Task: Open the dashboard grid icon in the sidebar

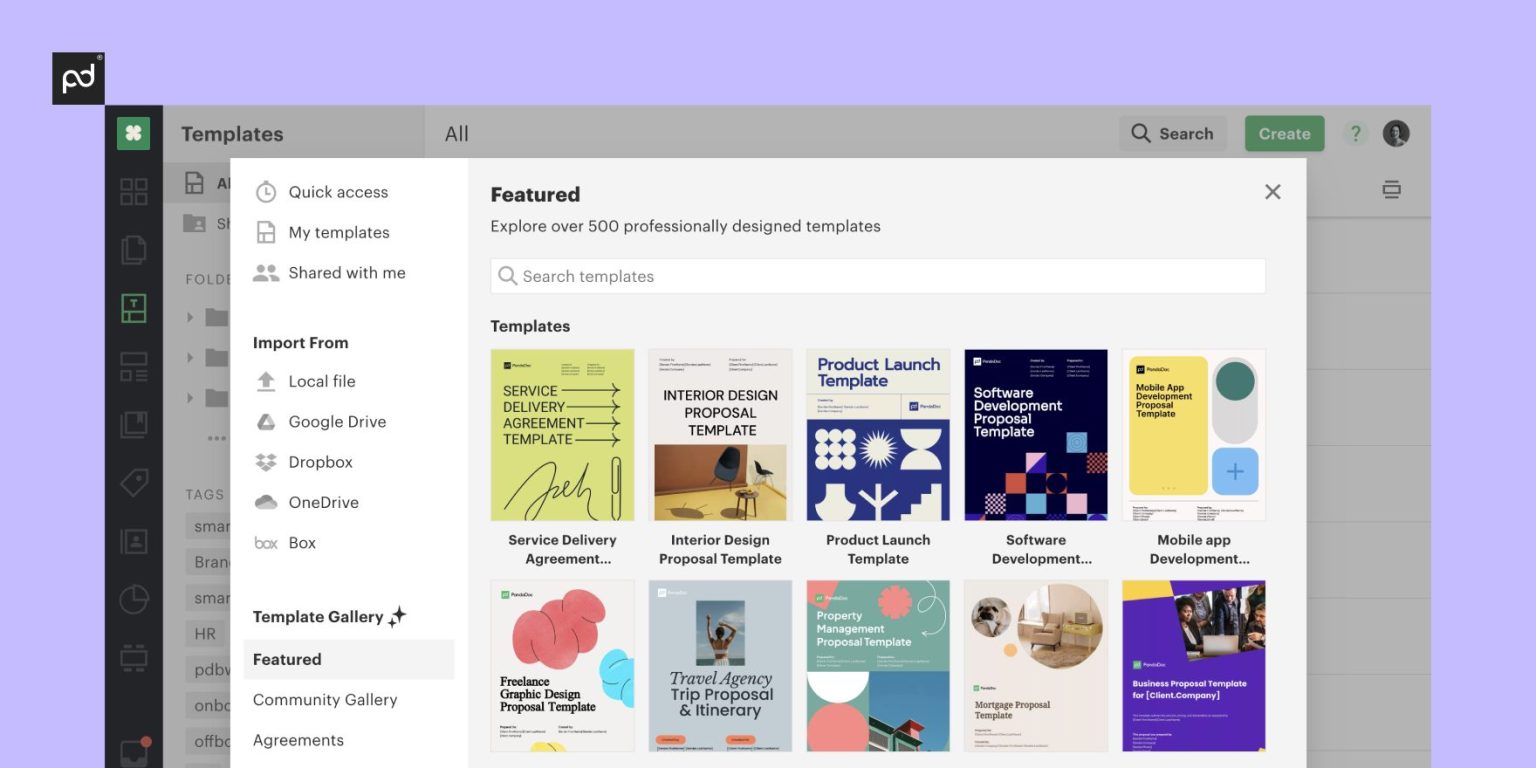Action: [134, 191]
